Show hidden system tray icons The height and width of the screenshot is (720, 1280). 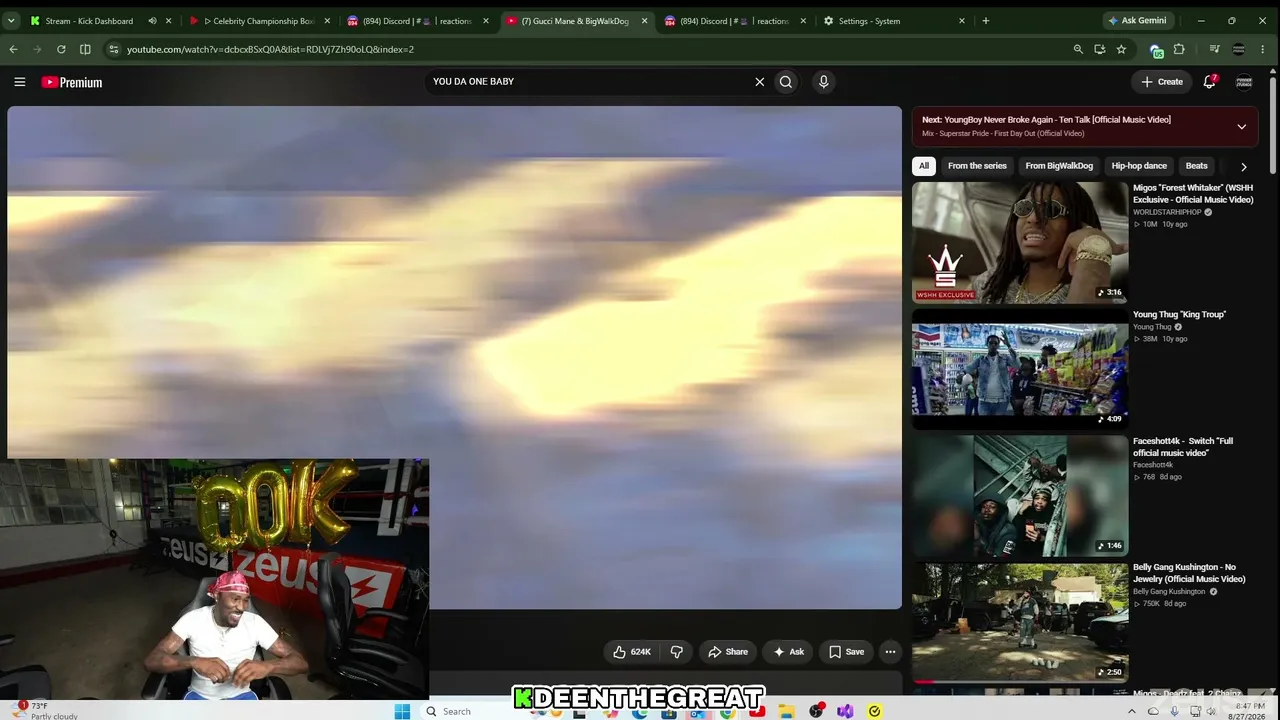(x=1132, y=711)
